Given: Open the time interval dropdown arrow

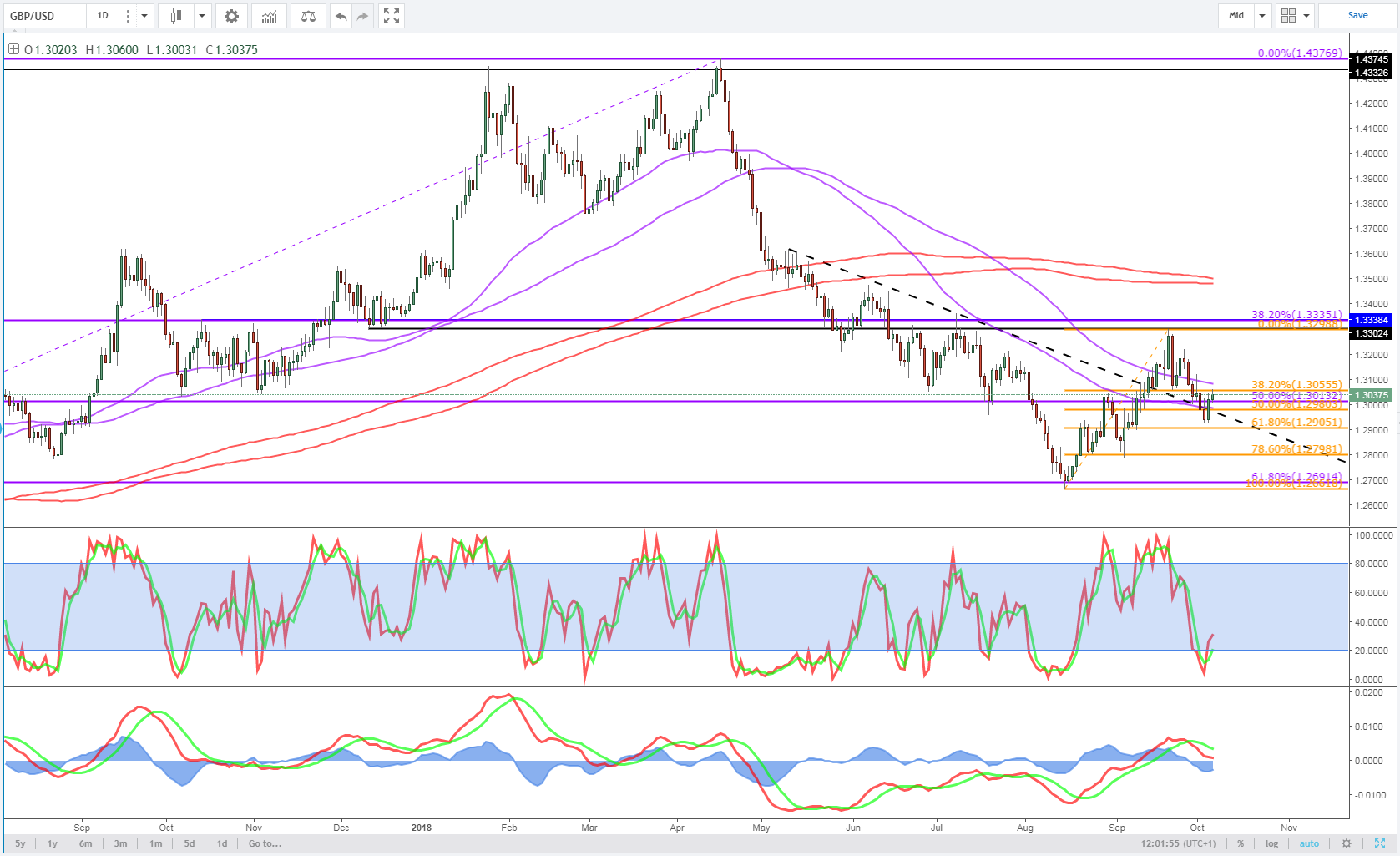Looking at the screenshot, I should coord(144,15).
